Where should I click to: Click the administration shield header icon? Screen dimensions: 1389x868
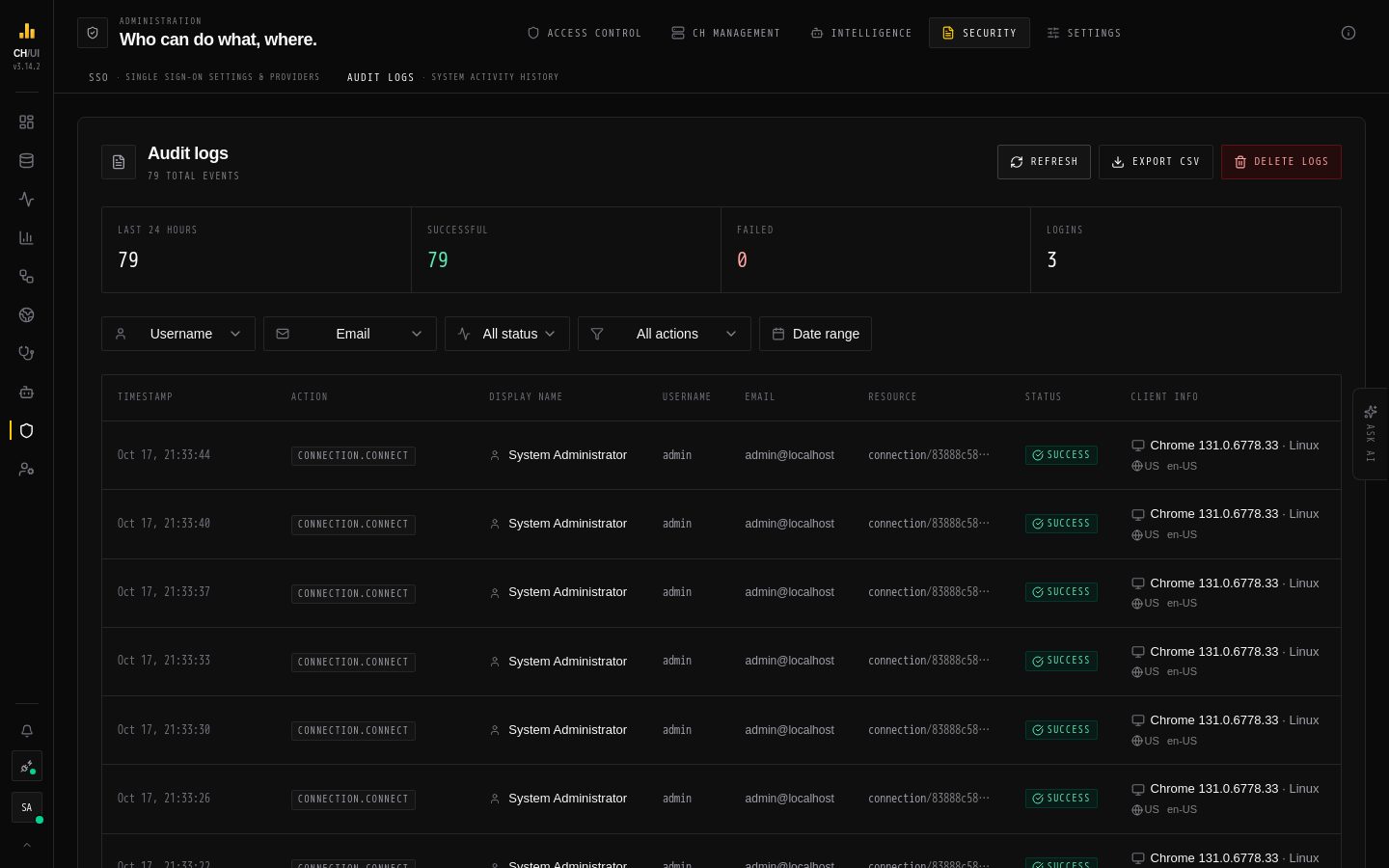click(x=93, y=33)
